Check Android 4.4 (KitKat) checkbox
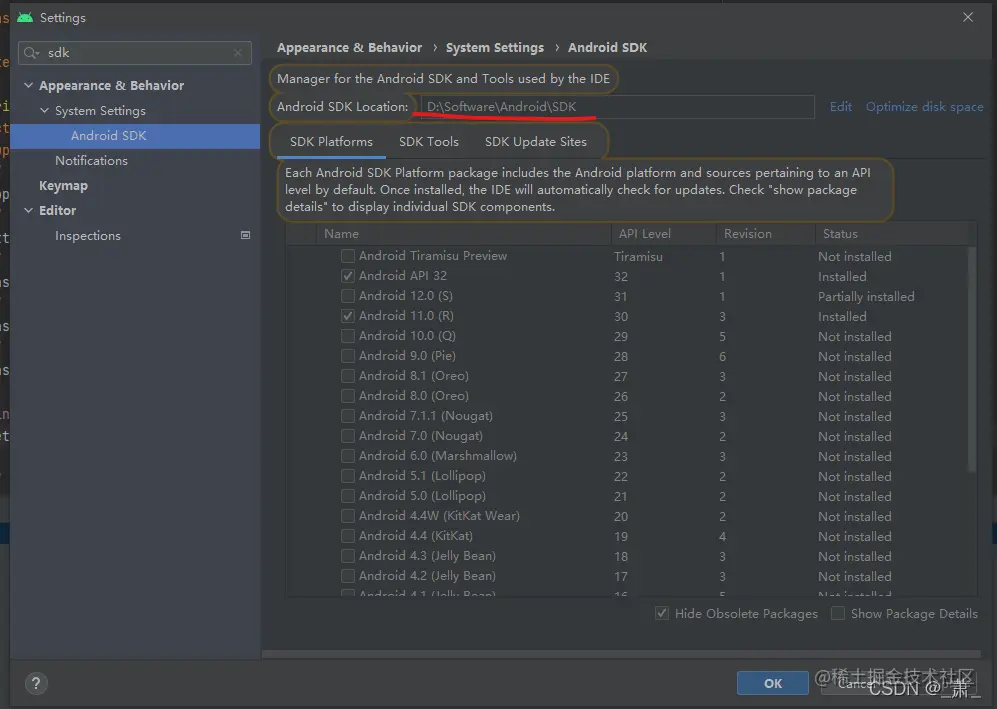 coord(348,536)
